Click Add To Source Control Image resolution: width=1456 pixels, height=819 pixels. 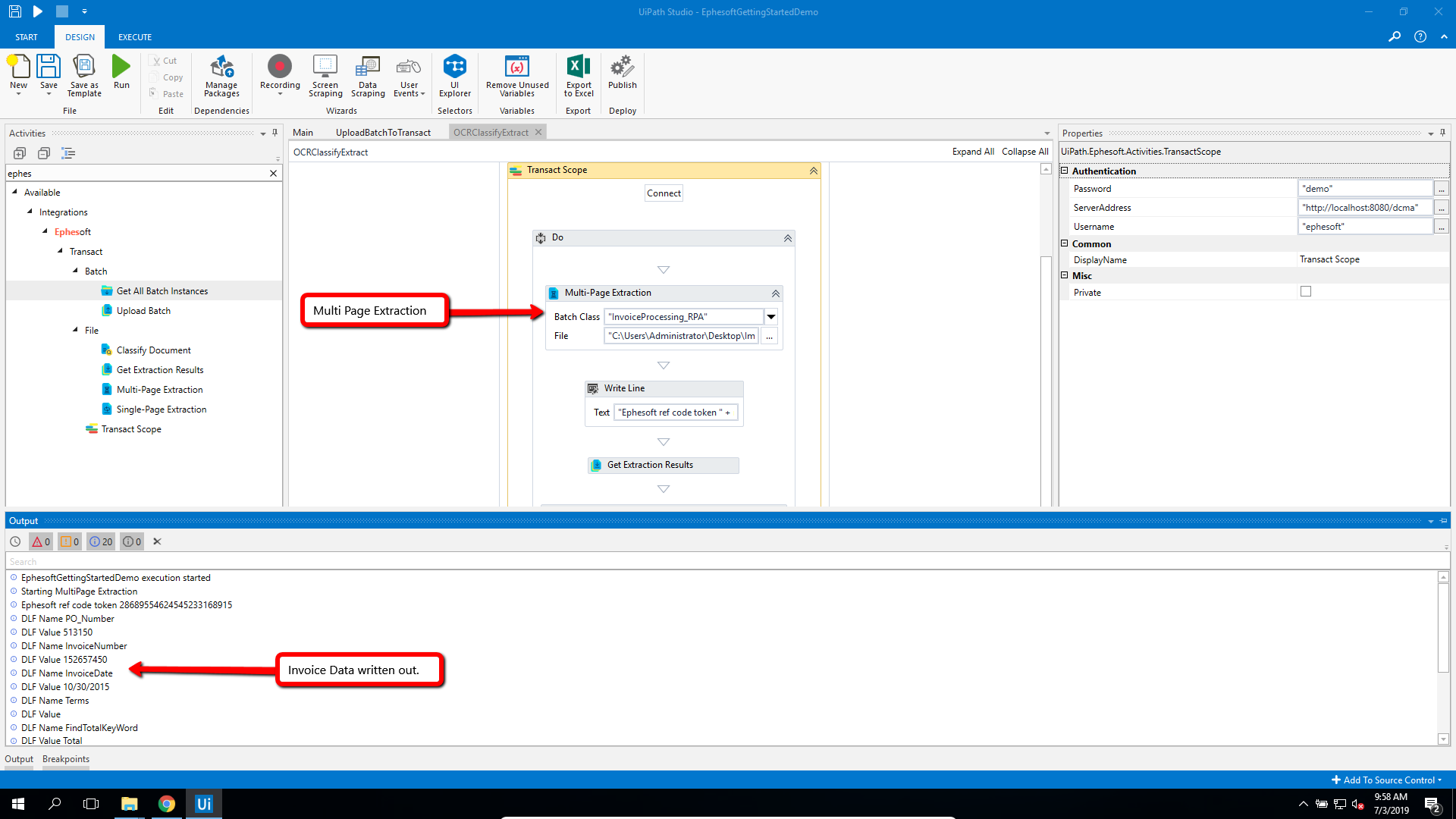(x=1386, y=780)
